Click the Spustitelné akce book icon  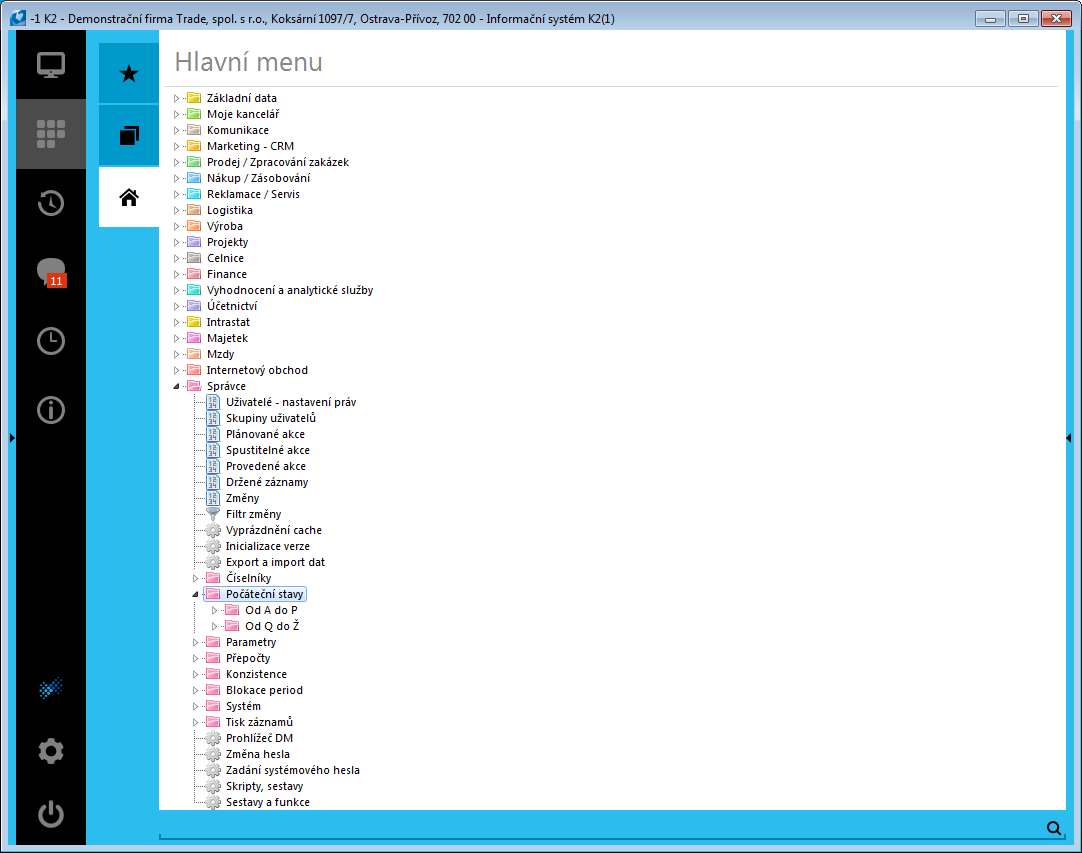click(x=213, y=450)
